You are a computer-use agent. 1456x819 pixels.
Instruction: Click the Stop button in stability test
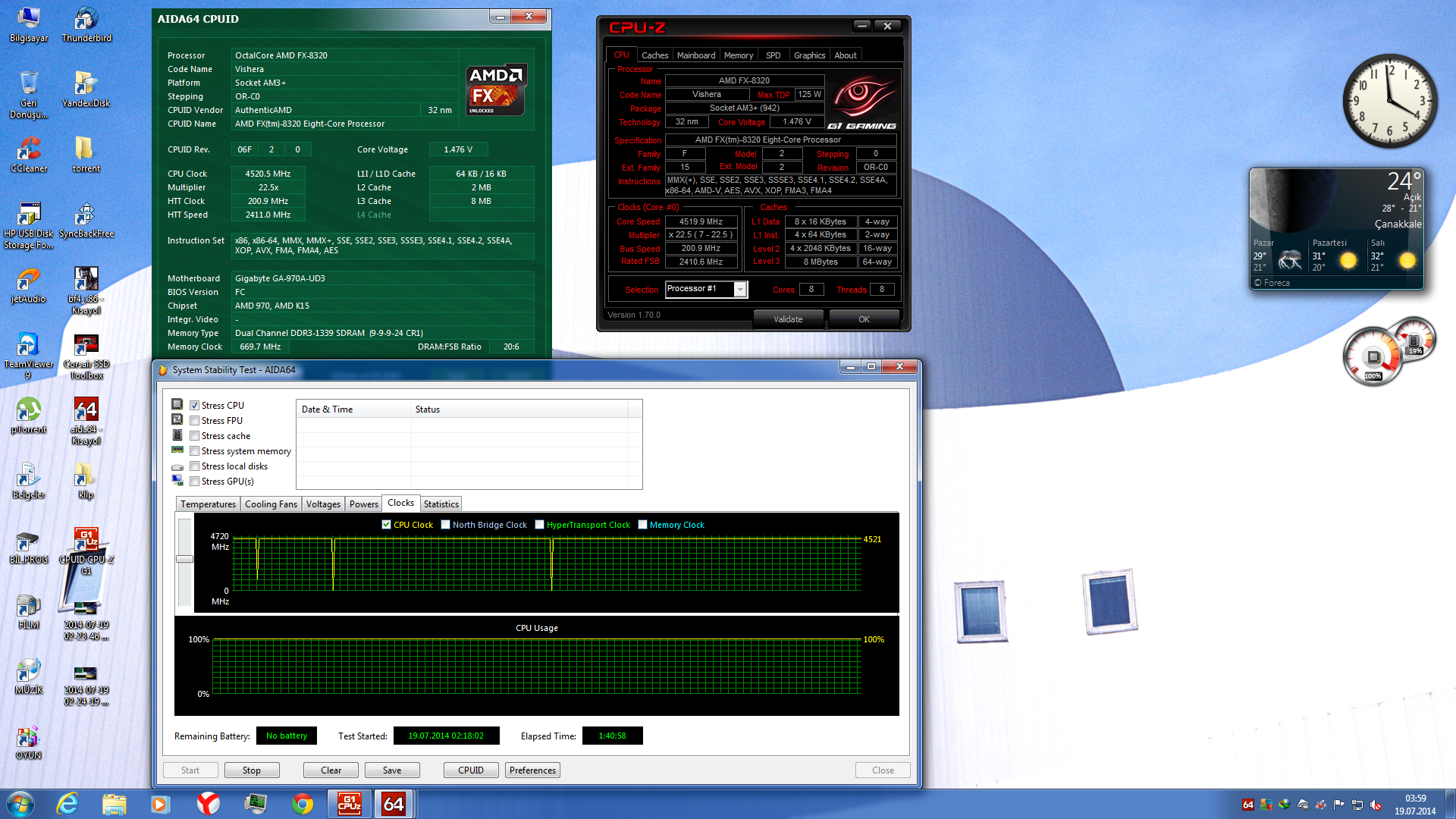coord(252,770)
